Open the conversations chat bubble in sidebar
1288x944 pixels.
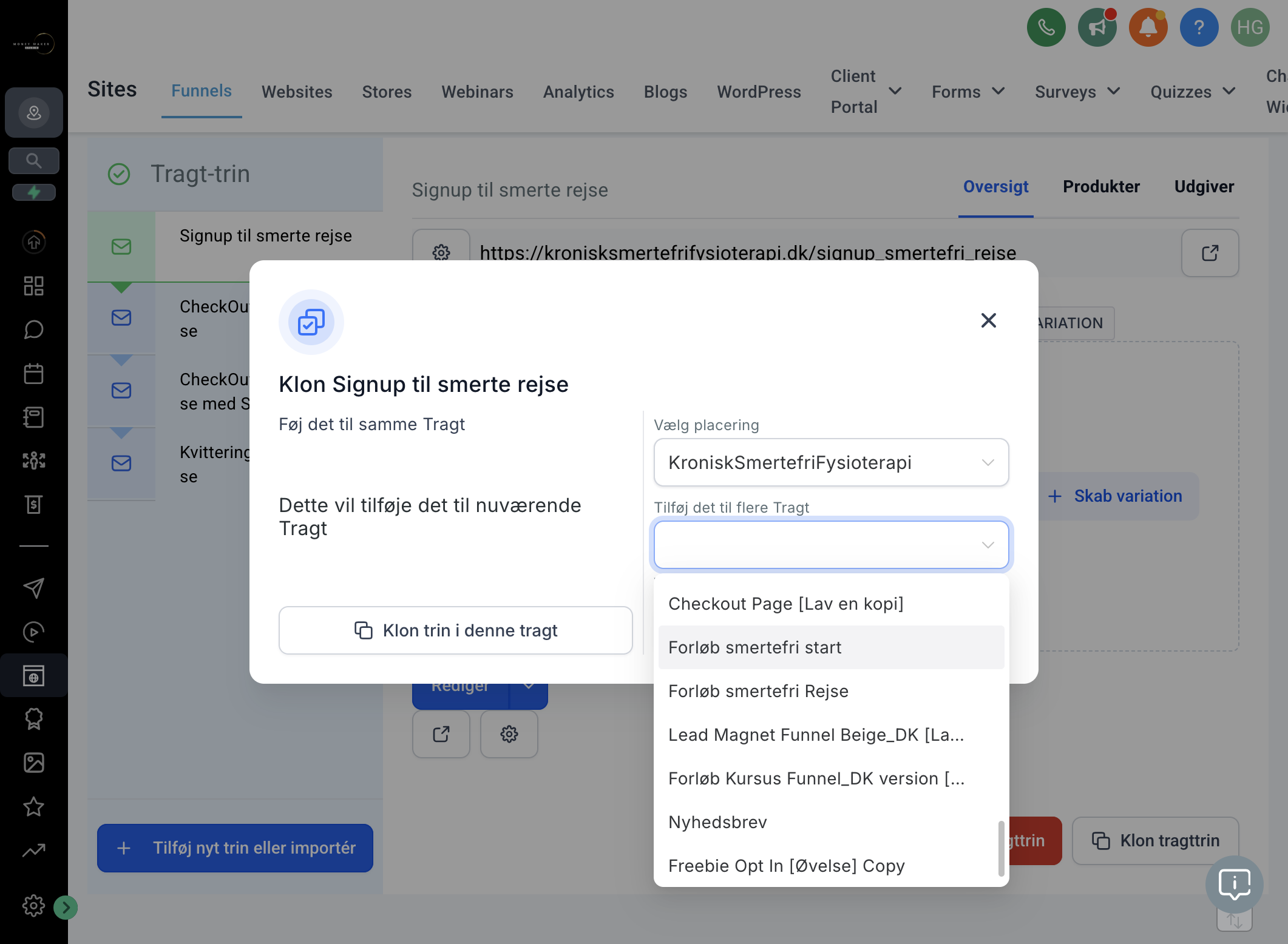[34, 329]
